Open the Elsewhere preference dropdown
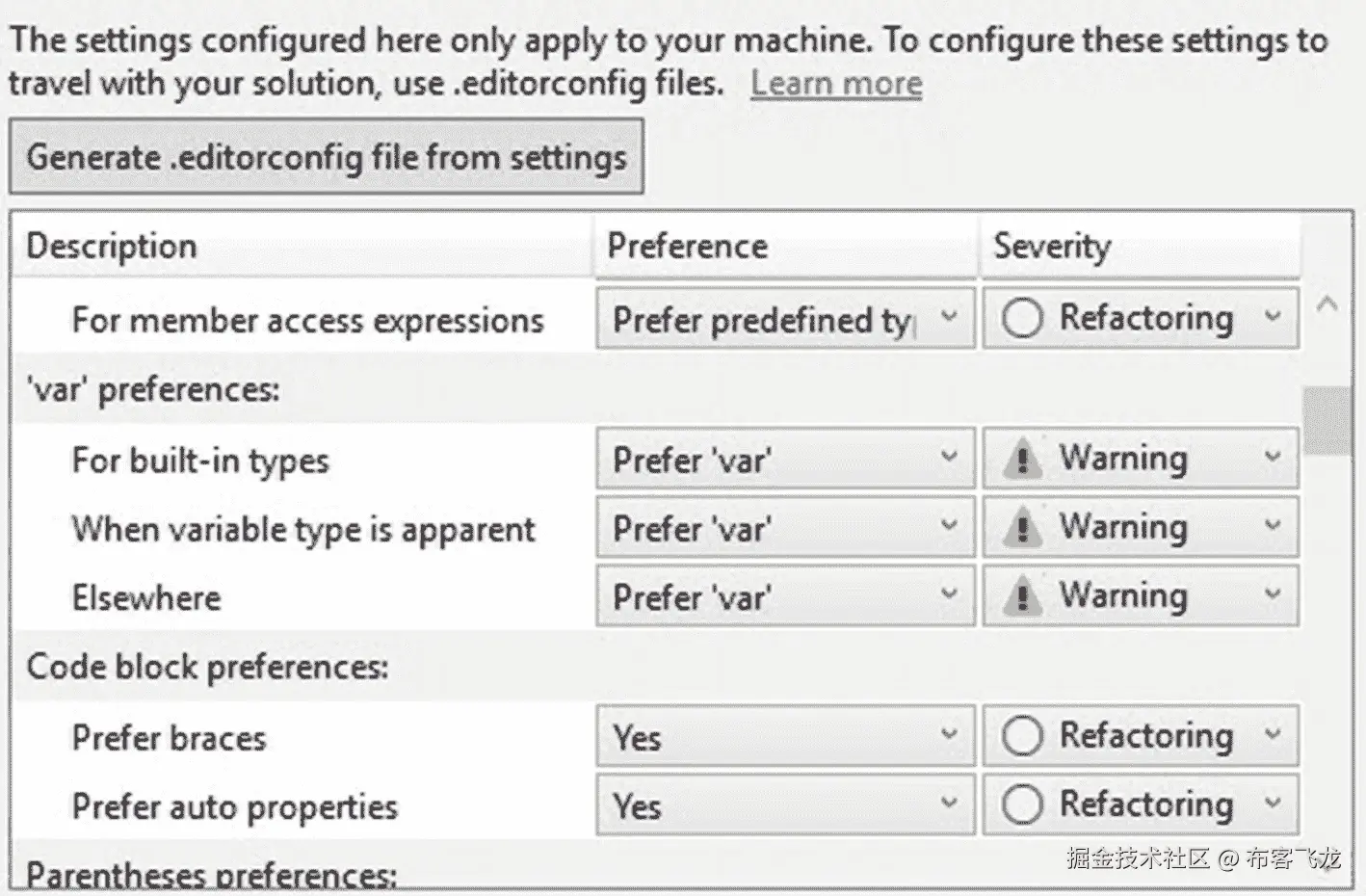This screenshot has width=1366, height=896. click(785, 596)
